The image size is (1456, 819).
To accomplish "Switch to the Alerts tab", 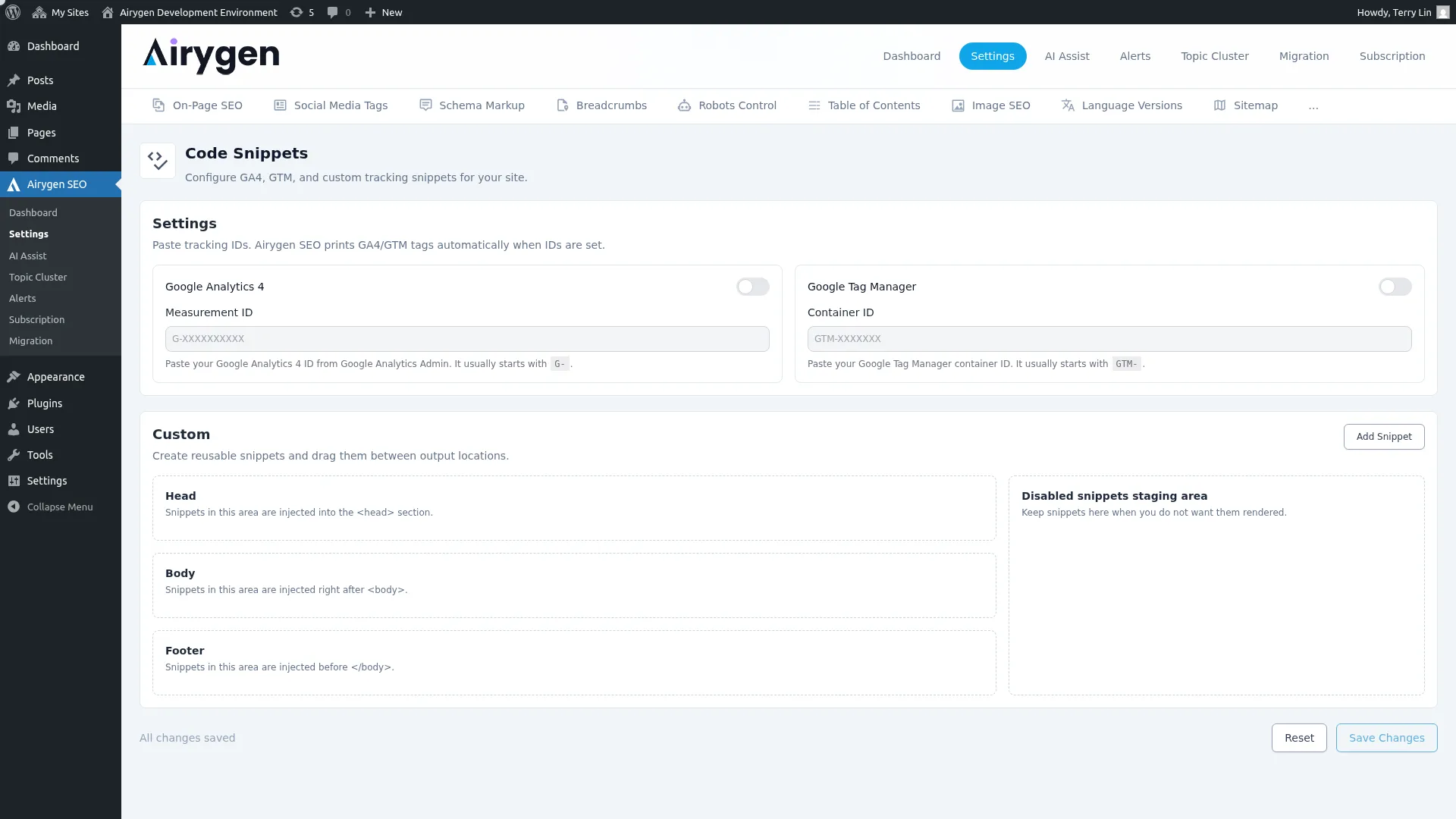I will click(1135, 56).
